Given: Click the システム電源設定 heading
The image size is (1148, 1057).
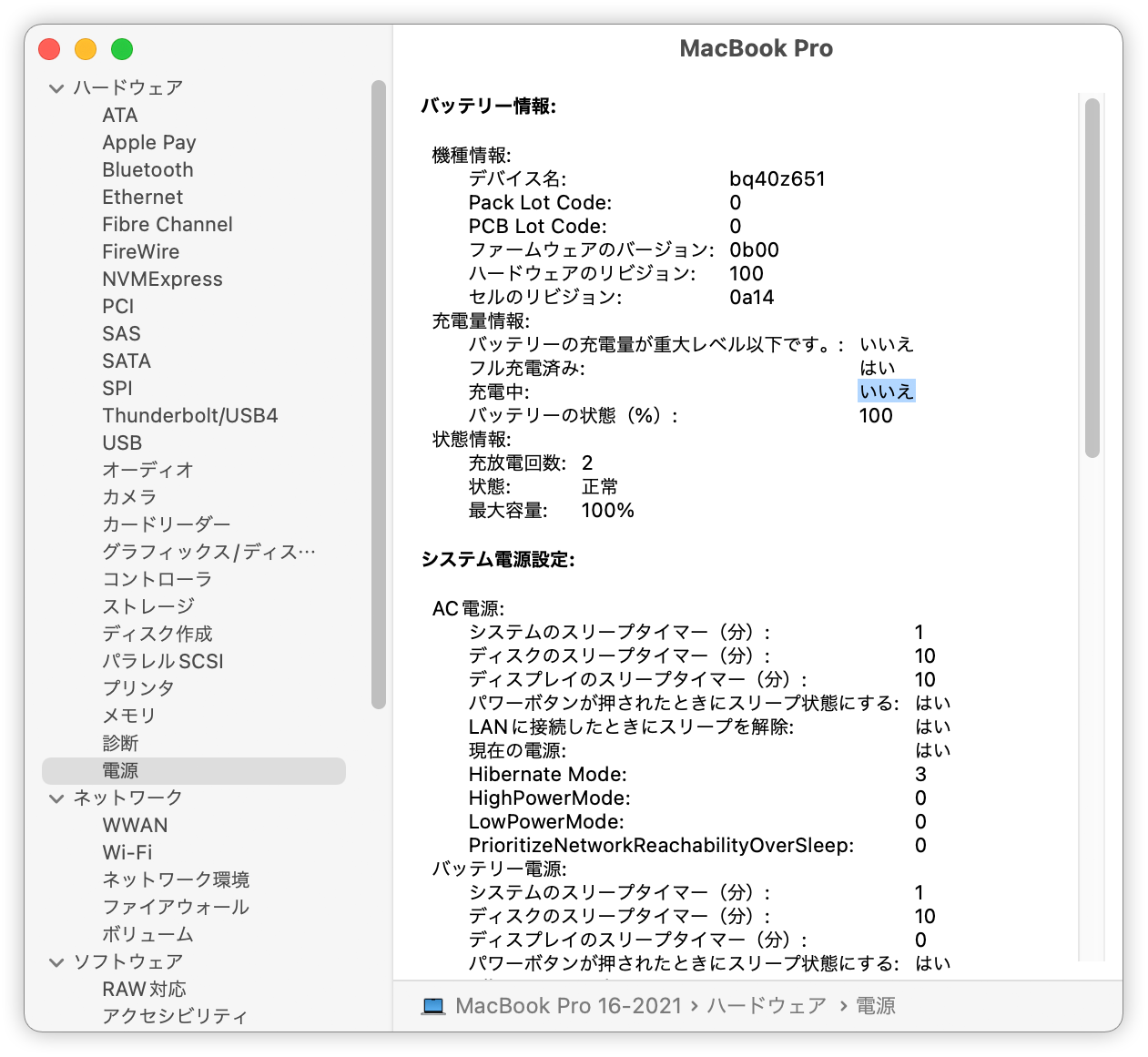Looking at the screenshot, I should pos(498,560).
